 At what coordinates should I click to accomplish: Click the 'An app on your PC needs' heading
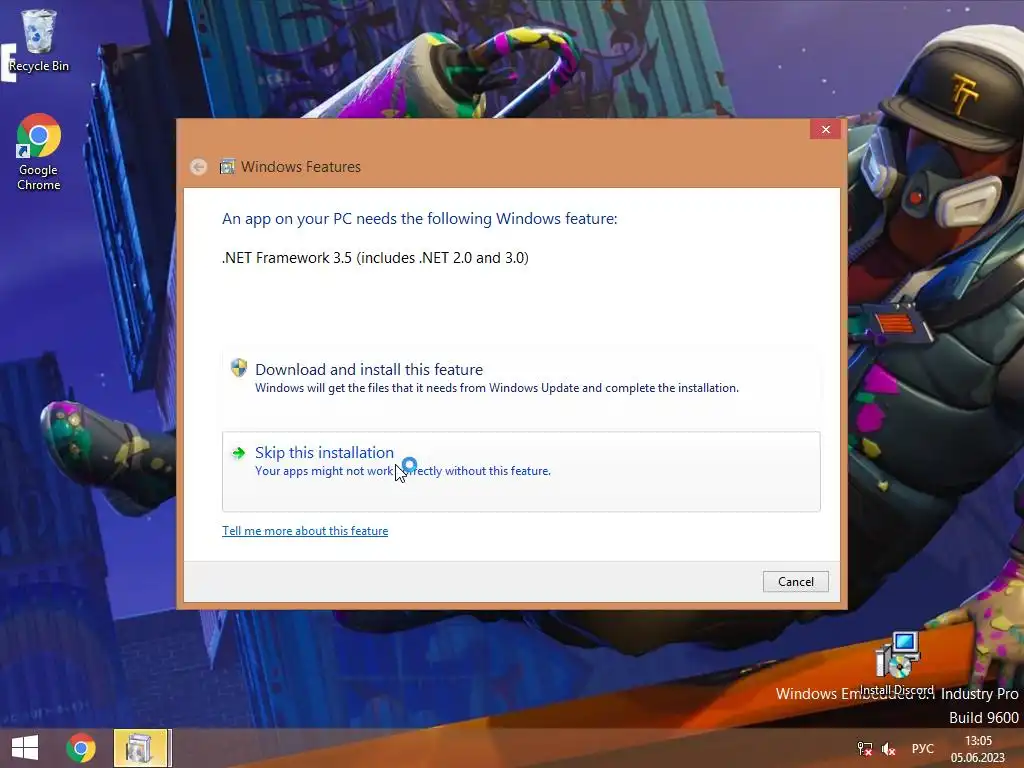419,219
